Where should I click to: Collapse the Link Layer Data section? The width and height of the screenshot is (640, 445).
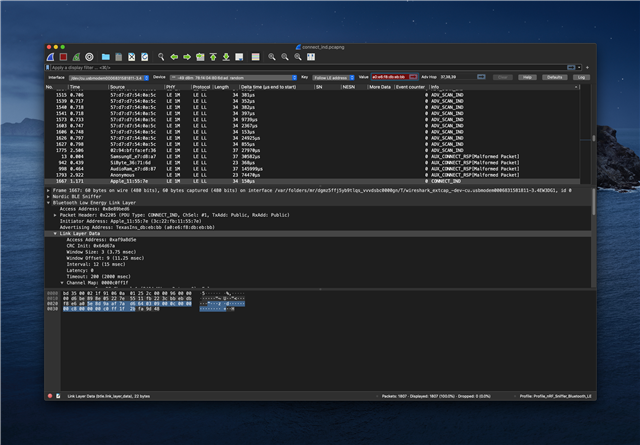click(55, 234)
